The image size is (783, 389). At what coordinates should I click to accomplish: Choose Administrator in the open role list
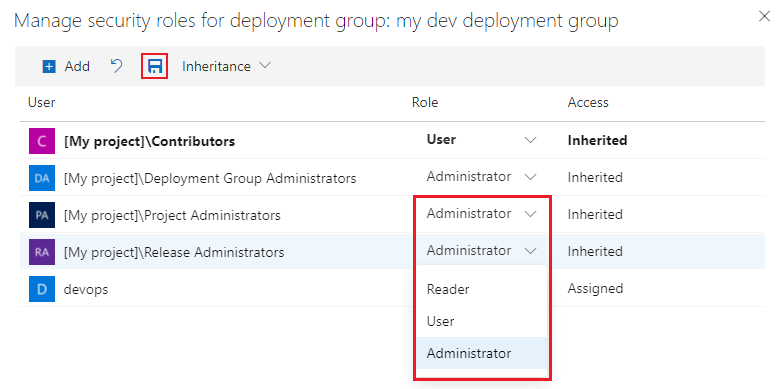tap(482, 353)
